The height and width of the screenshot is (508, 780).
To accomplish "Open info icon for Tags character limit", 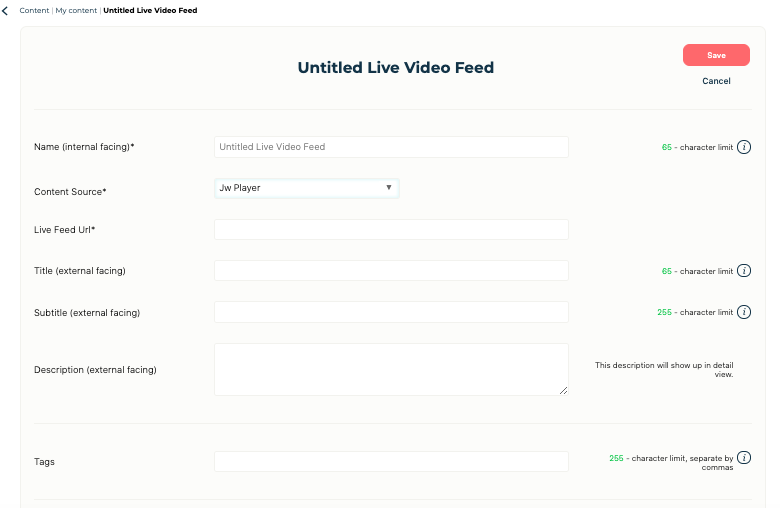I will tap(744, 458).
